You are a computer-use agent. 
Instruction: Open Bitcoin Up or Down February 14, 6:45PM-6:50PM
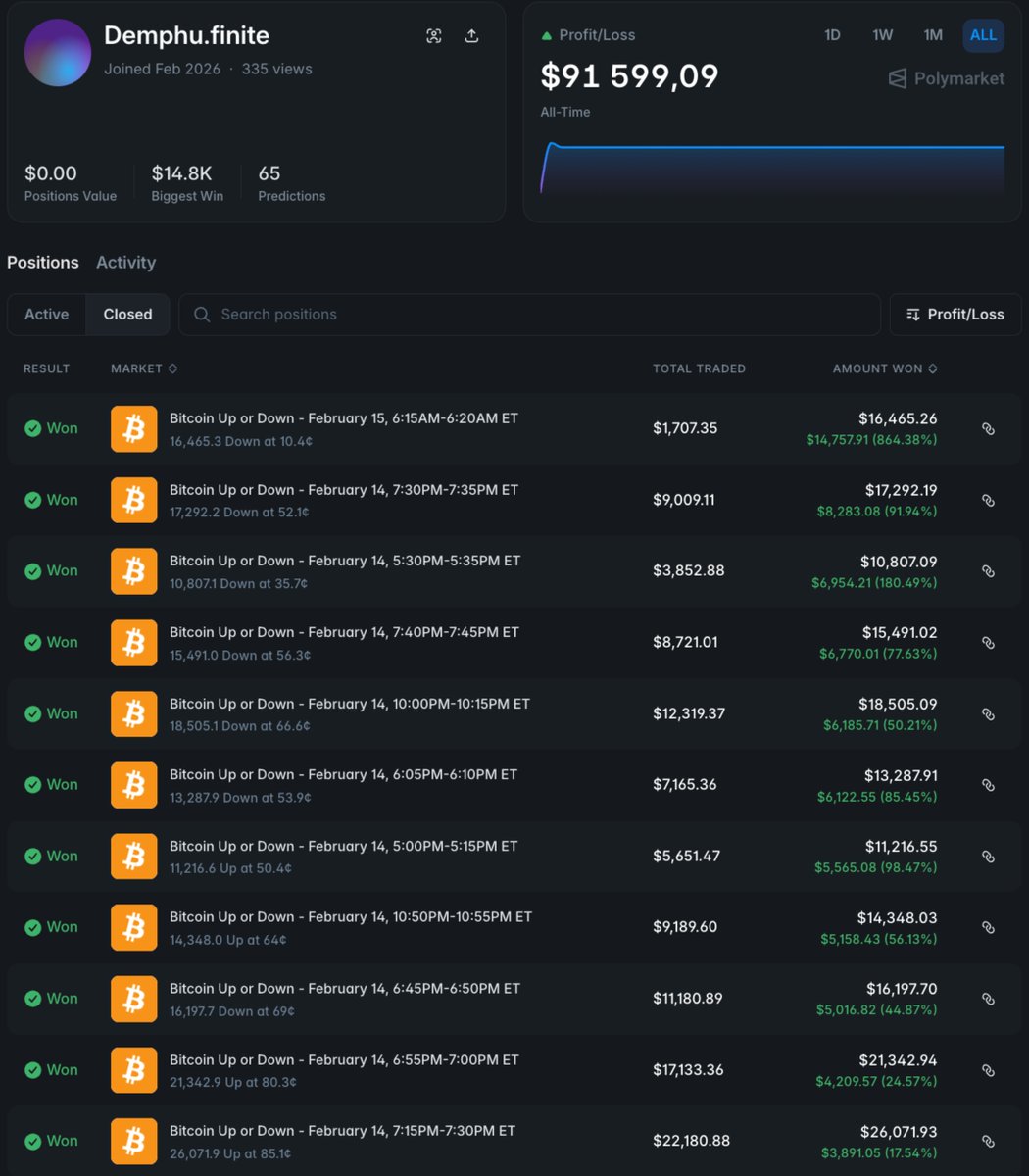tap(345, 988)
